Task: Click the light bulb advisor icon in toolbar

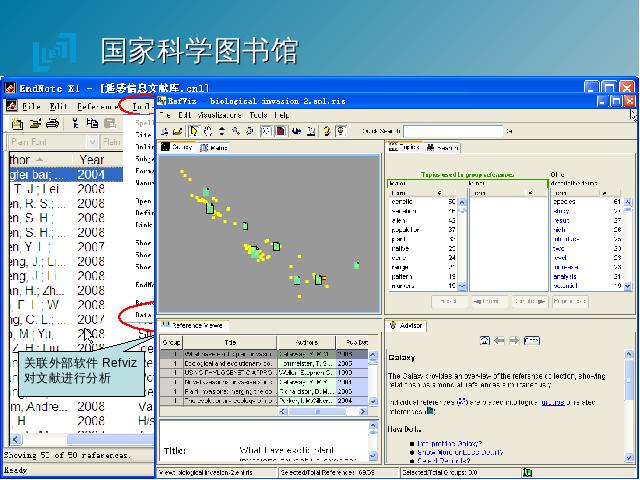Action: pyautogui.click(x=341, y=131)
